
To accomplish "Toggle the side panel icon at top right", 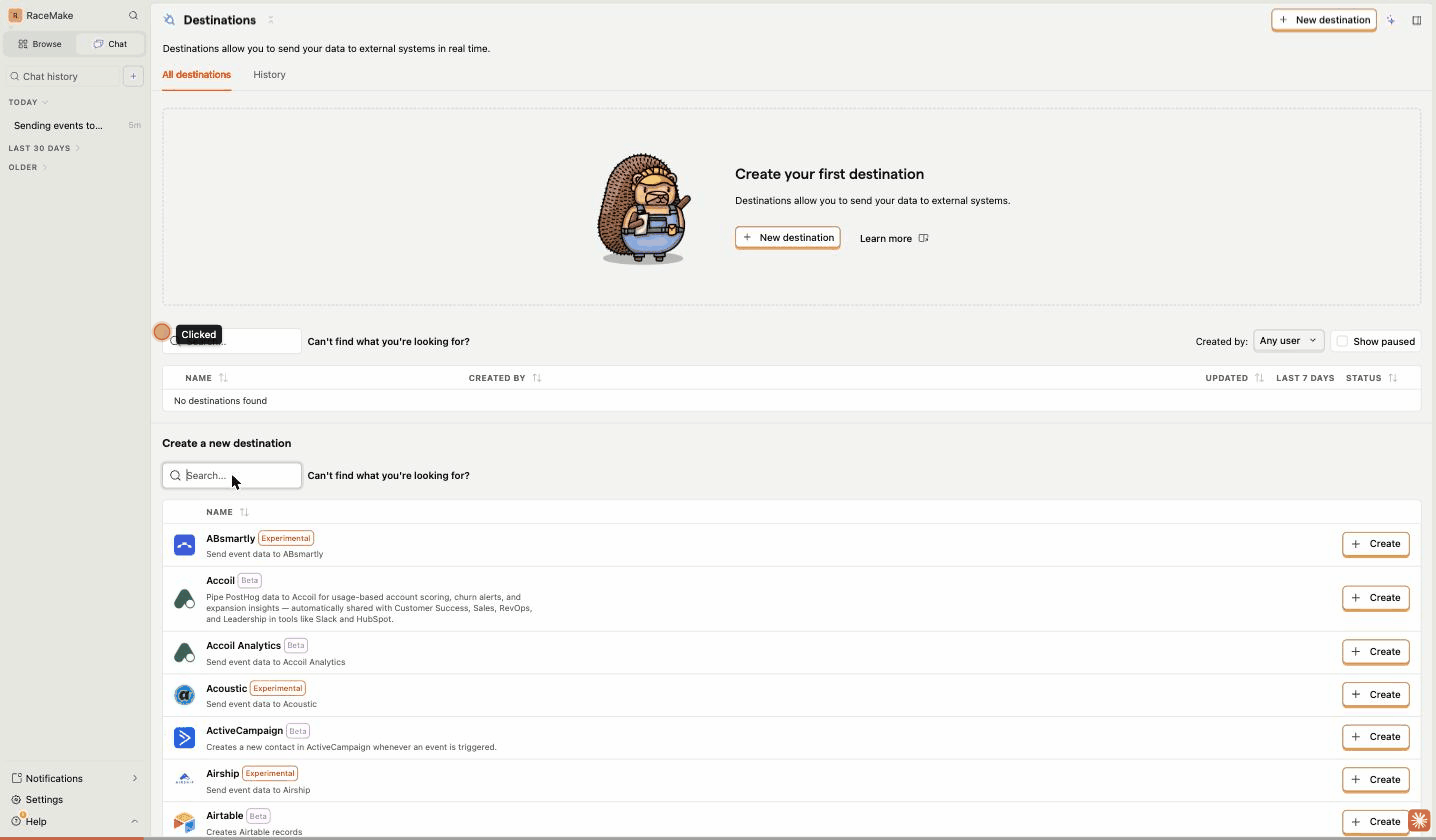I will click(1417, 20).
